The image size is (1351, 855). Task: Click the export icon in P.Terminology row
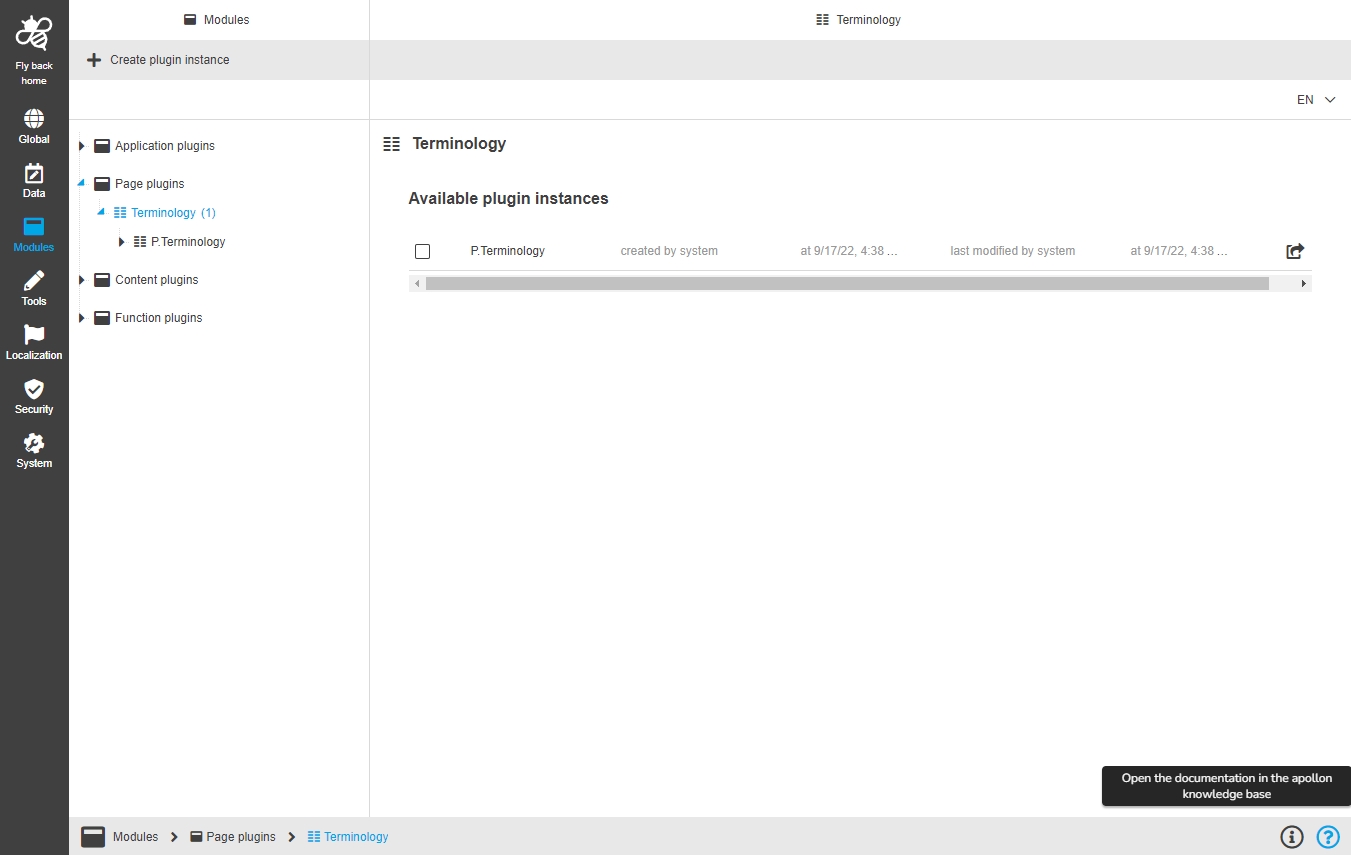pyautogui.click(x=1295, y=251)
